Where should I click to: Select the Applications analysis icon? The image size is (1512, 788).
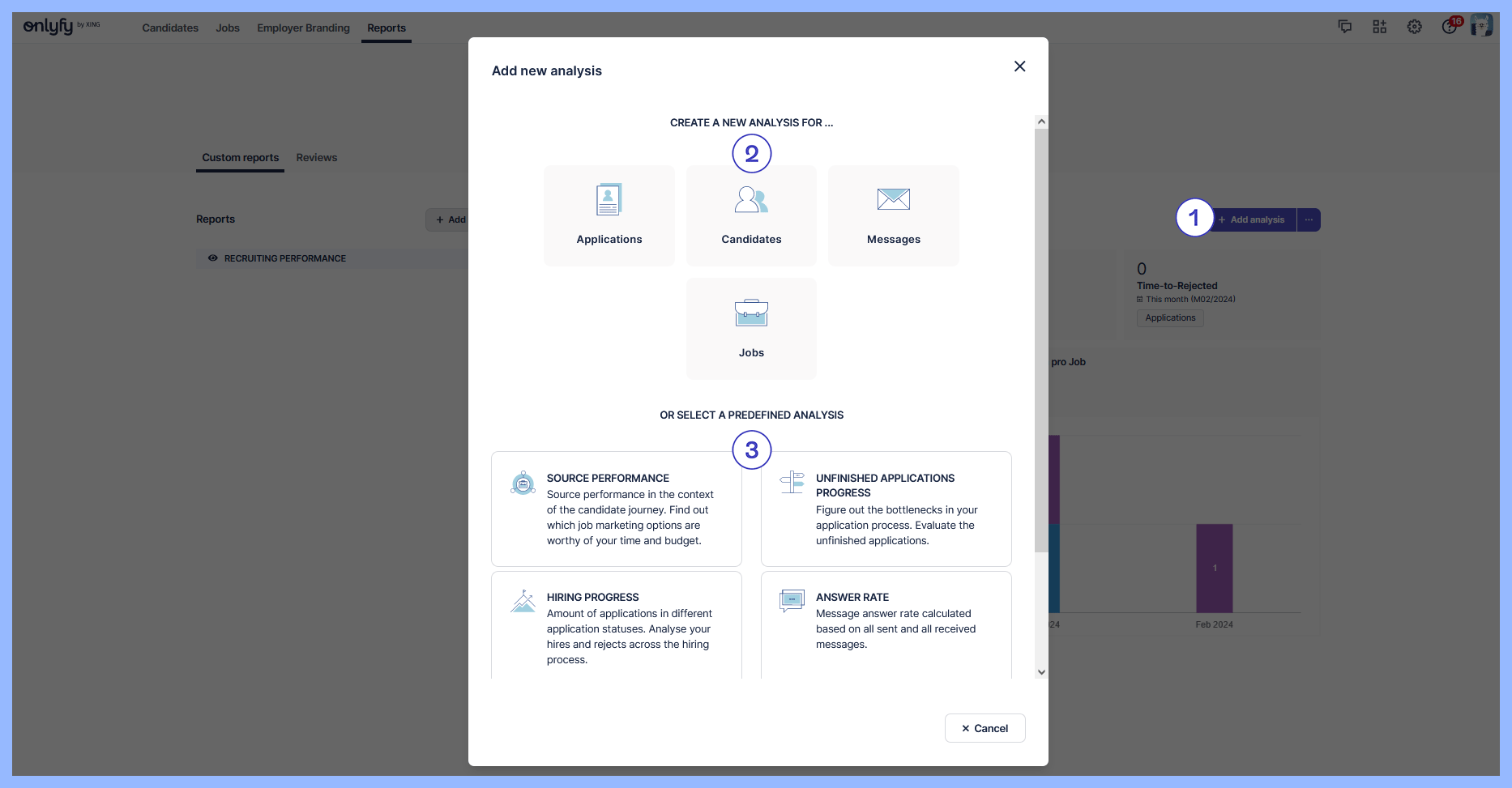pyautogui.click(x=609, y=200)
